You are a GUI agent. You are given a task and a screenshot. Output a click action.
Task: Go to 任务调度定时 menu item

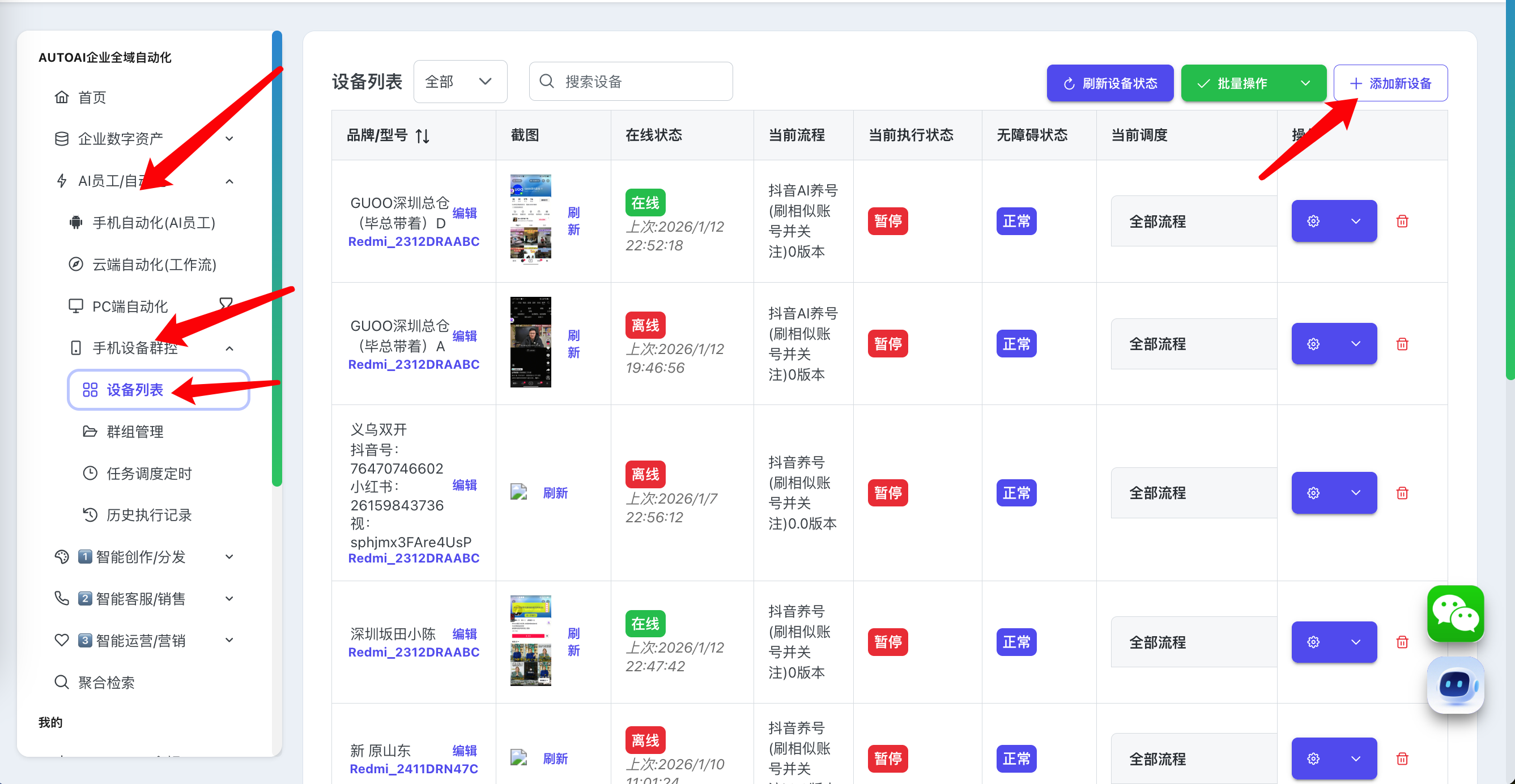[149, 474]
